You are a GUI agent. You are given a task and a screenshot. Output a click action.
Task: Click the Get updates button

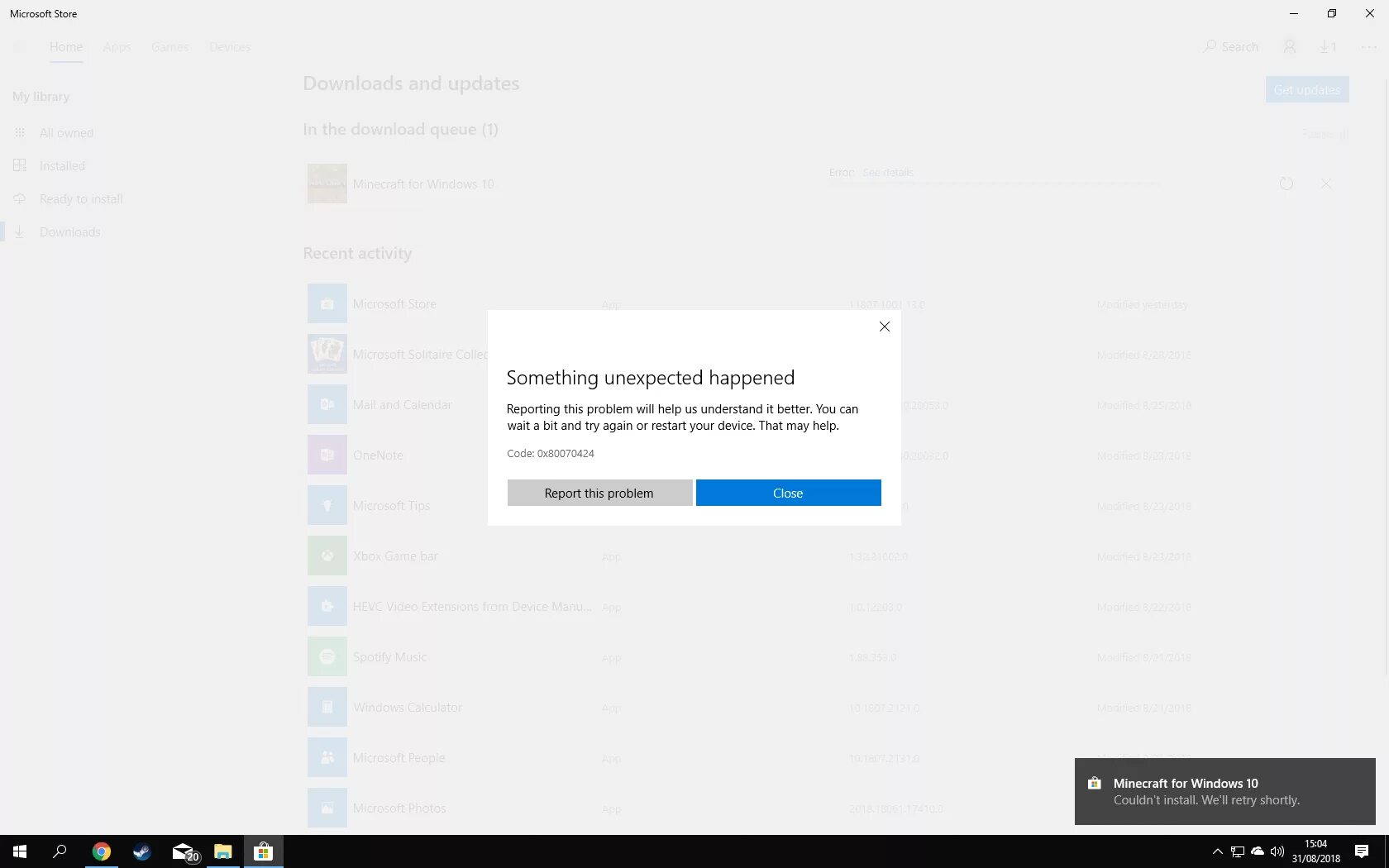[1307, 89]
